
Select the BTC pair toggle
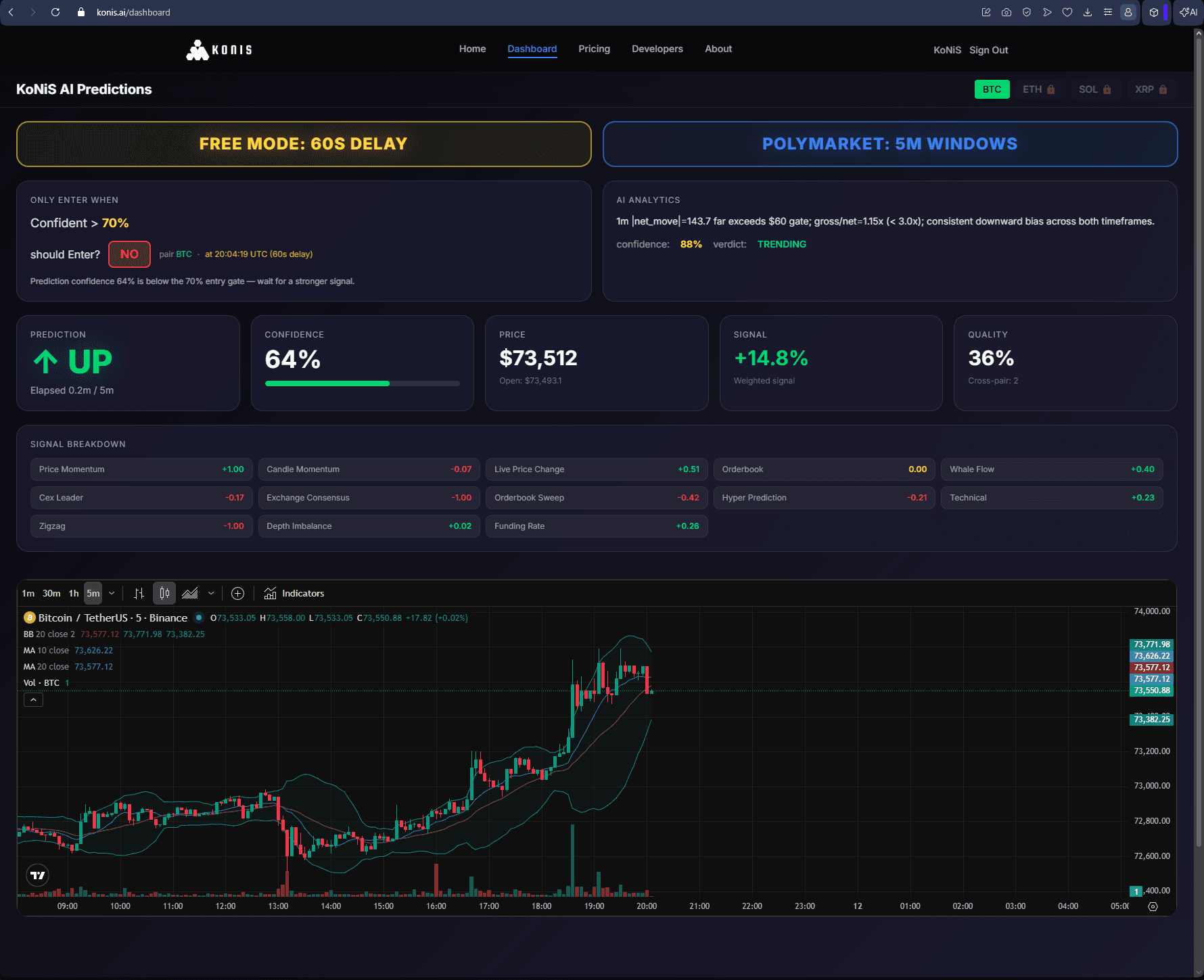[x=992, y=89]
